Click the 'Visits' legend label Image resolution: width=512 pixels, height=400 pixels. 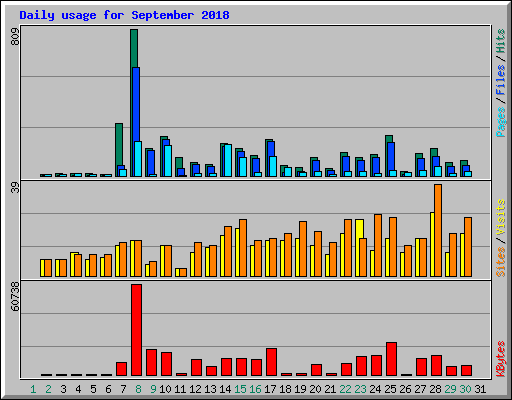pos(500,217)
